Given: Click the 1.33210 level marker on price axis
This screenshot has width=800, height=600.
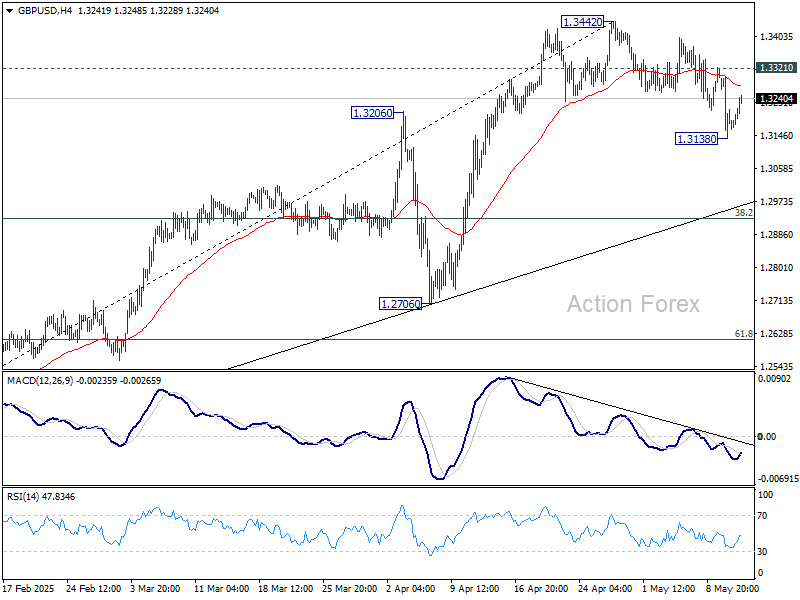Looking at the screenshot, I should pos(777,68).
